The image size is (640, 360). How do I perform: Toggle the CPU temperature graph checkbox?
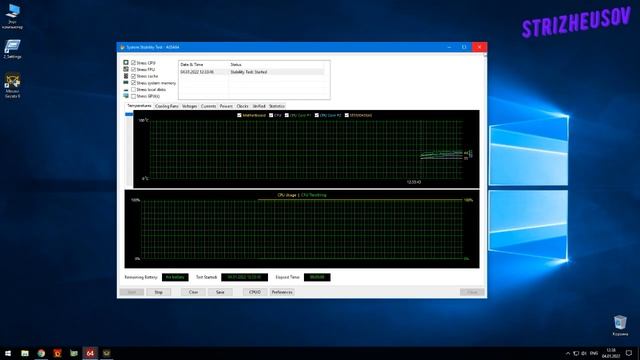pyautogui.click(x=271, y=115)
